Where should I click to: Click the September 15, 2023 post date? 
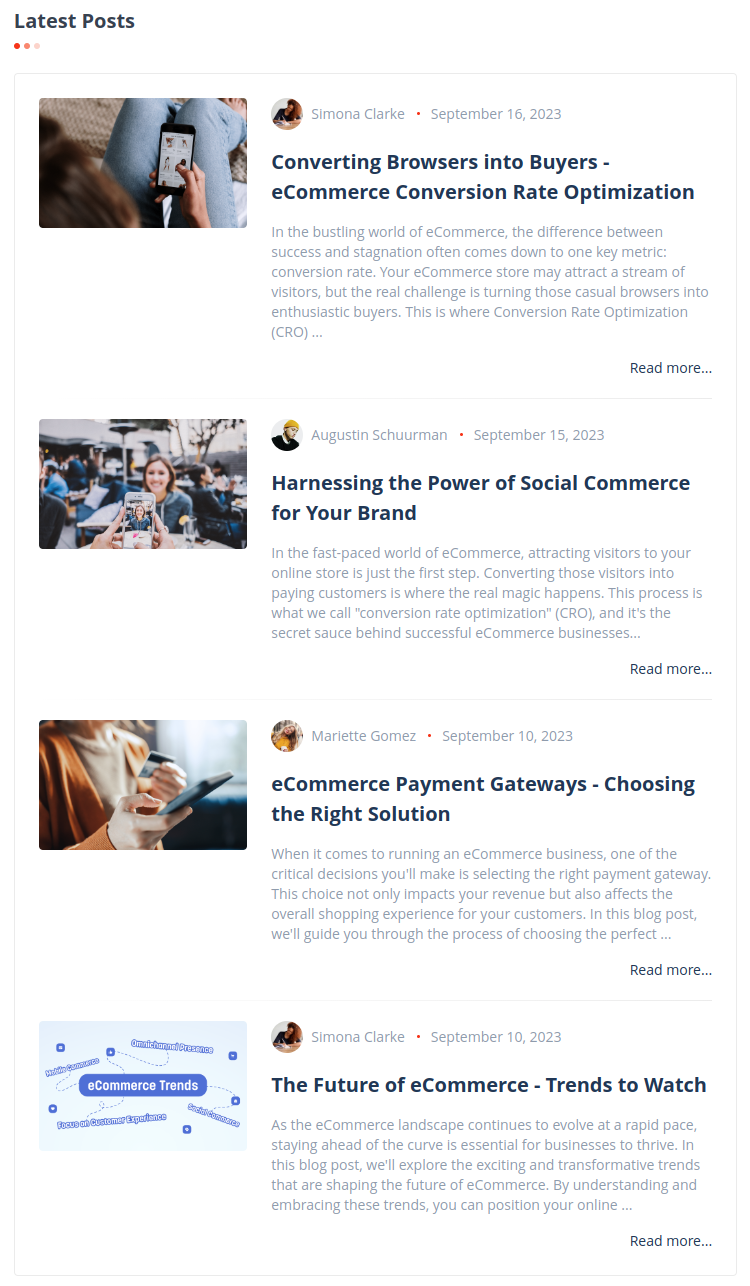click(538, 435)
